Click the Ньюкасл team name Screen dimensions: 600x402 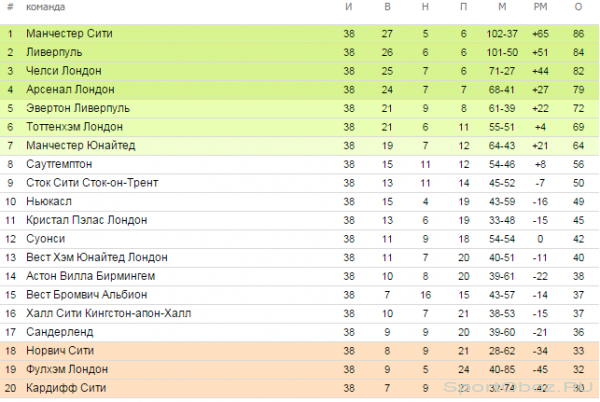click(x=49, y=202)
